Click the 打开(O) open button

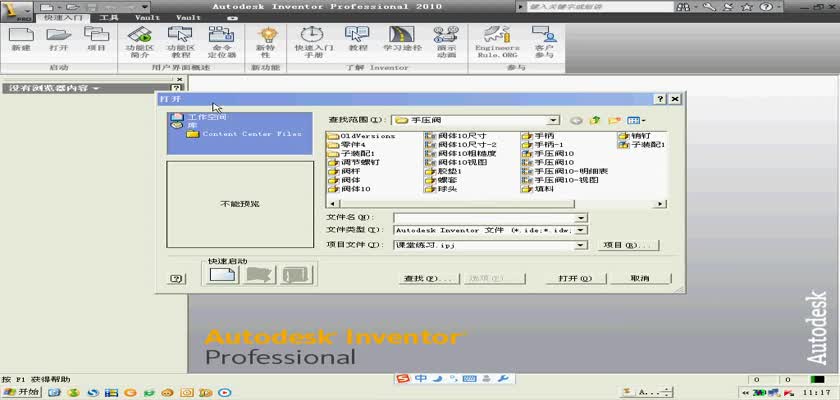(x=575, y=278)
